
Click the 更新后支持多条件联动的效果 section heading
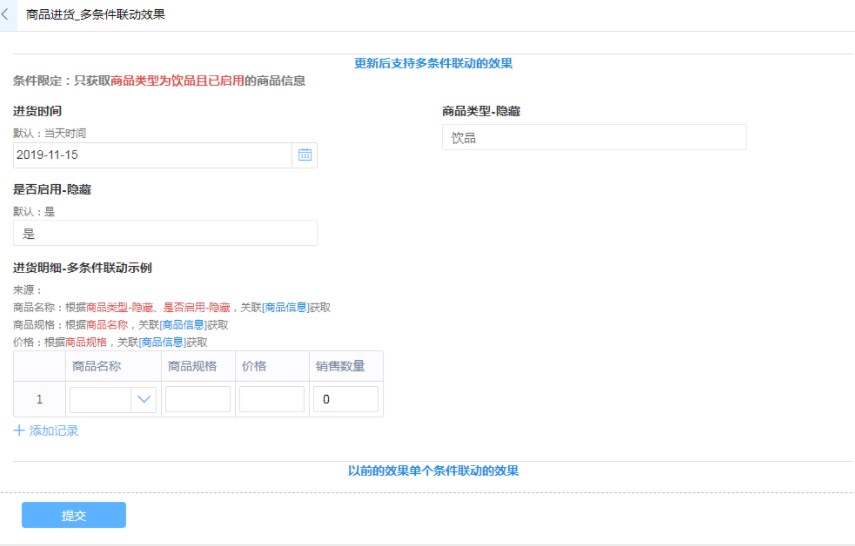433,63
